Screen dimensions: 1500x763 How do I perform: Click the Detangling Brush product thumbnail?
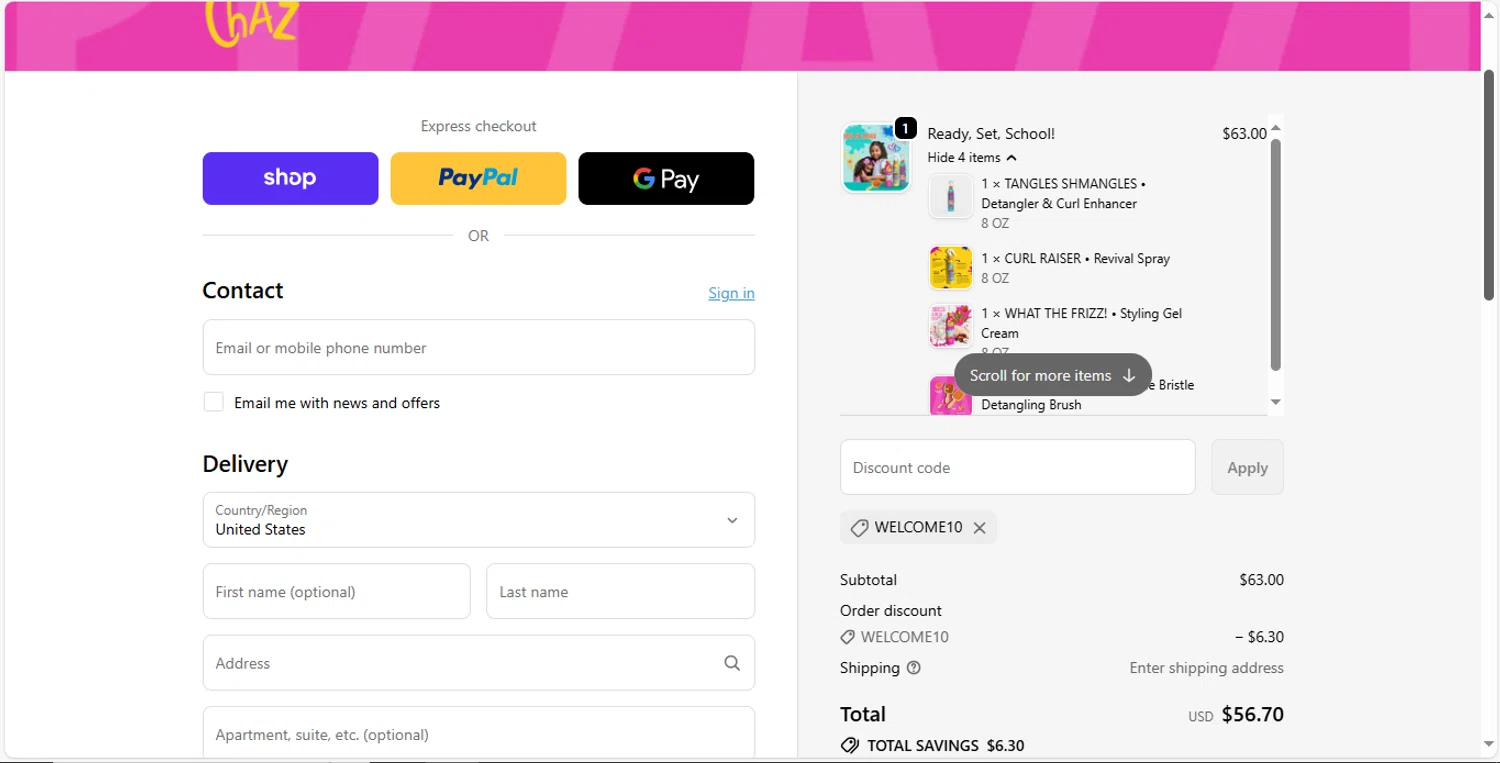coord(950,396)
